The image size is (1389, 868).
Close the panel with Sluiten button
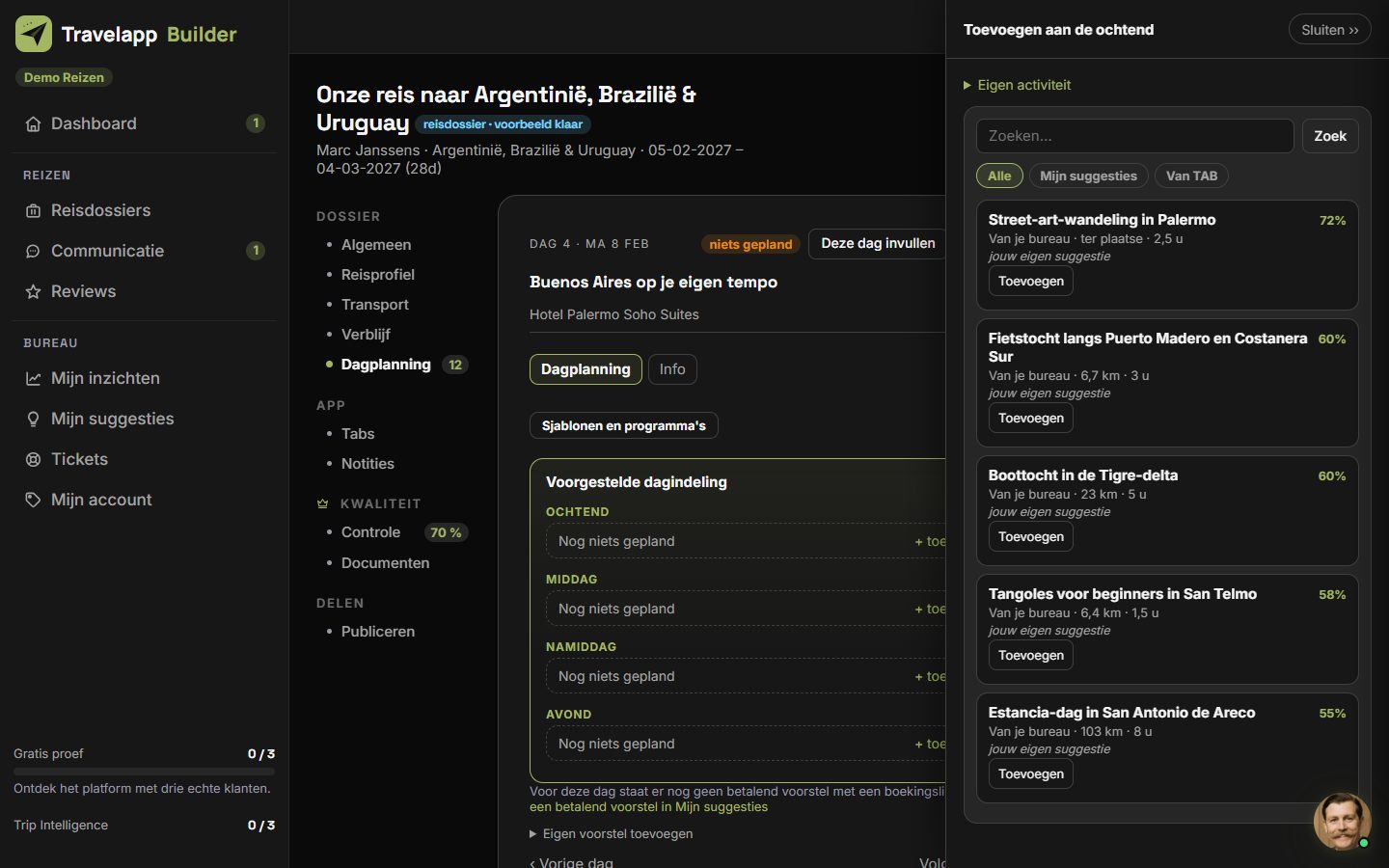[1329, 30]
